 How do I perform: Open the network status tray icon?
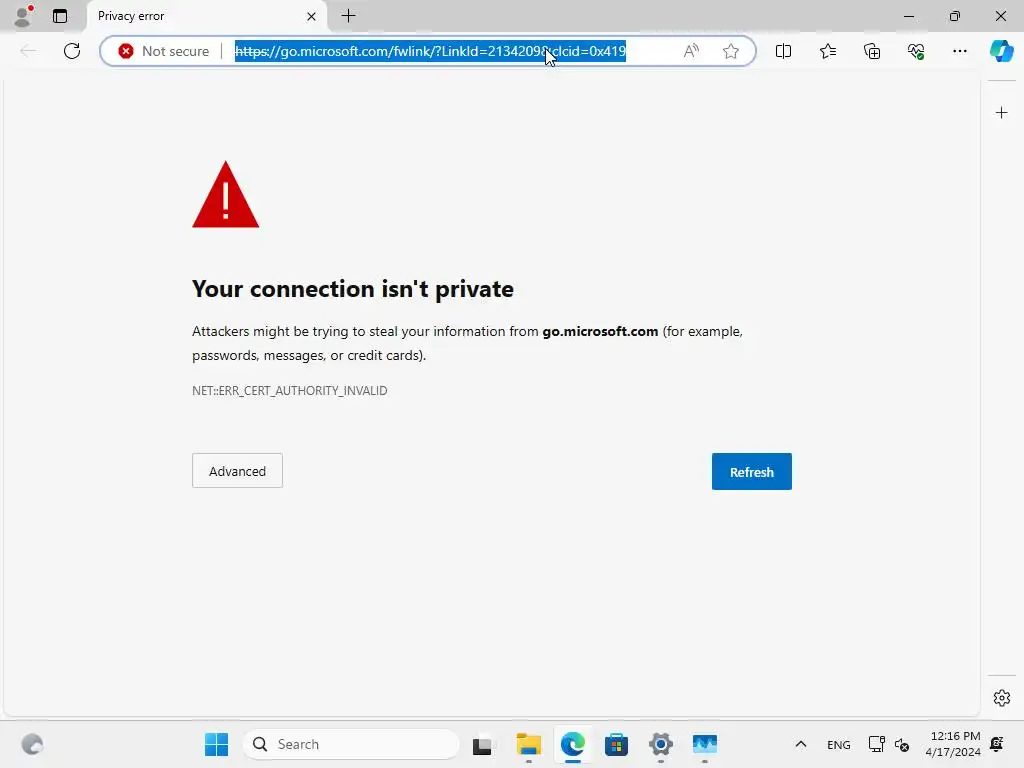(876, 744)
